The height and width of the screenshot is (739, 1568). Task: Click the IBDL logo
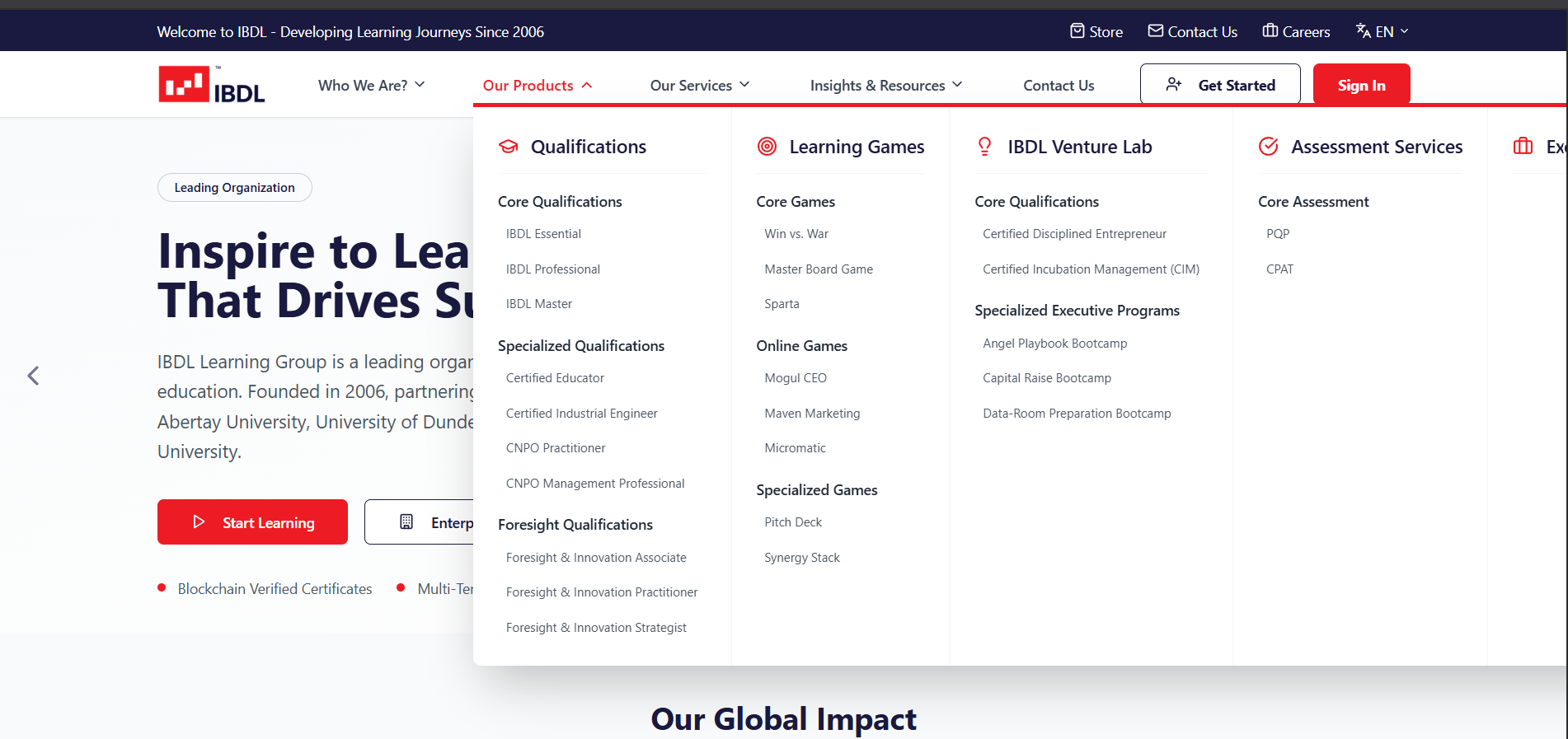tap(211, 85)
